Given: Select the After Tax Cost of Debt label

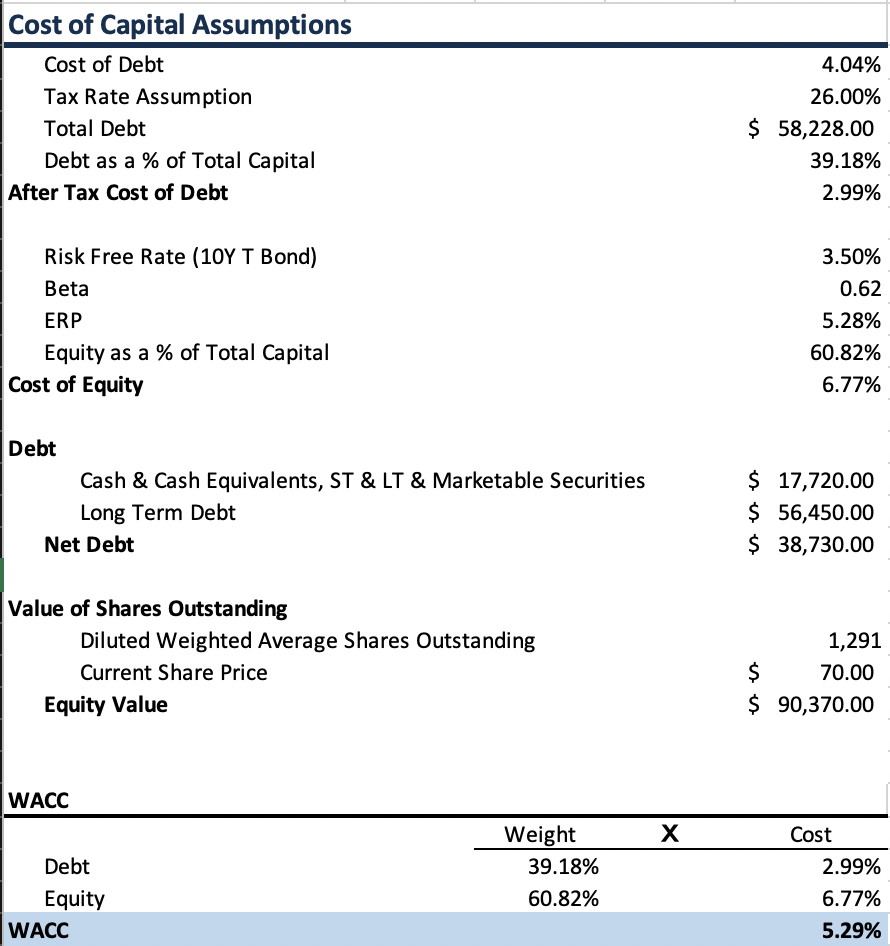Looking at the screenshot, I should pos(118,193).
